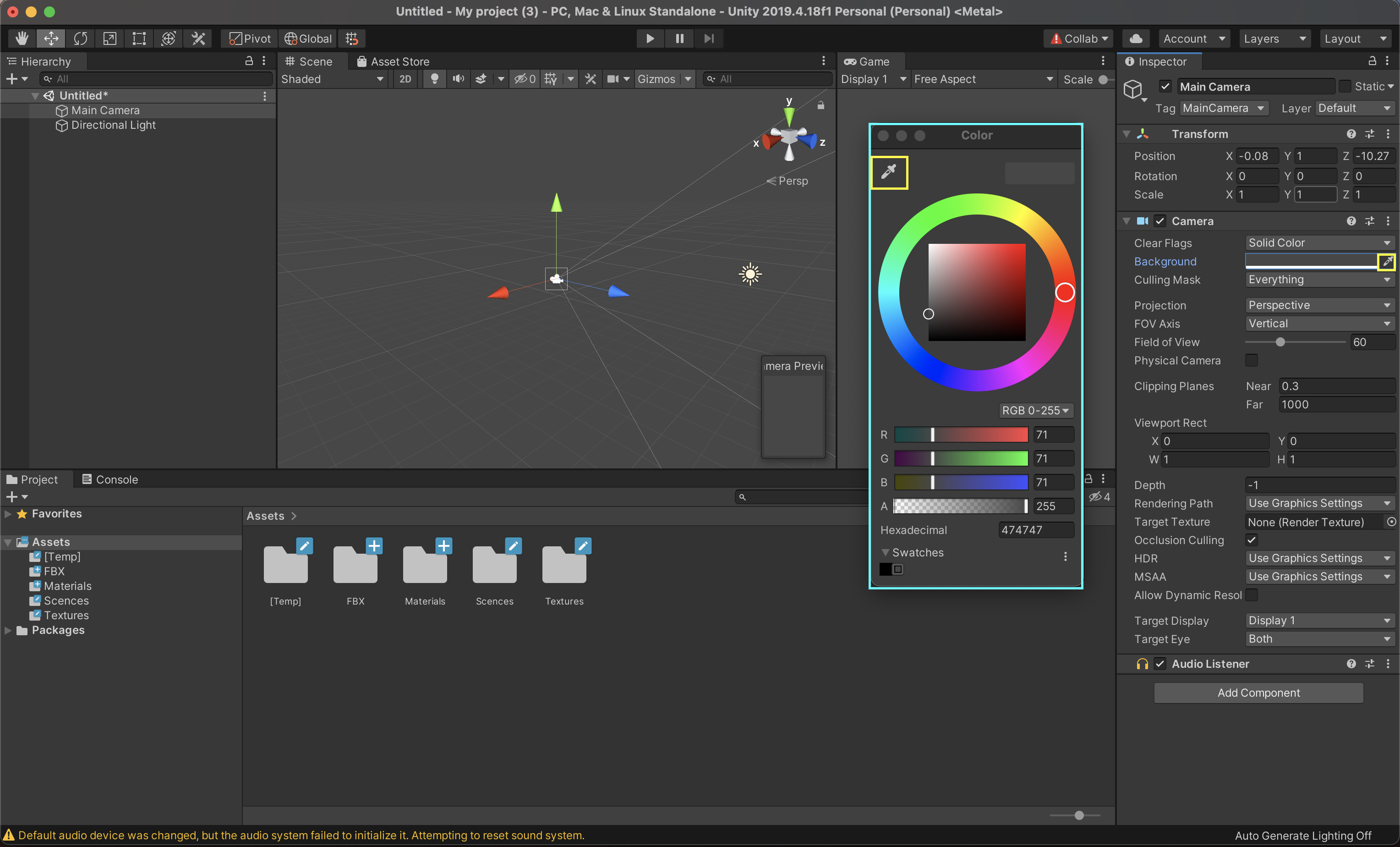
Task: Click the red R channel slider
Action: 961,435
